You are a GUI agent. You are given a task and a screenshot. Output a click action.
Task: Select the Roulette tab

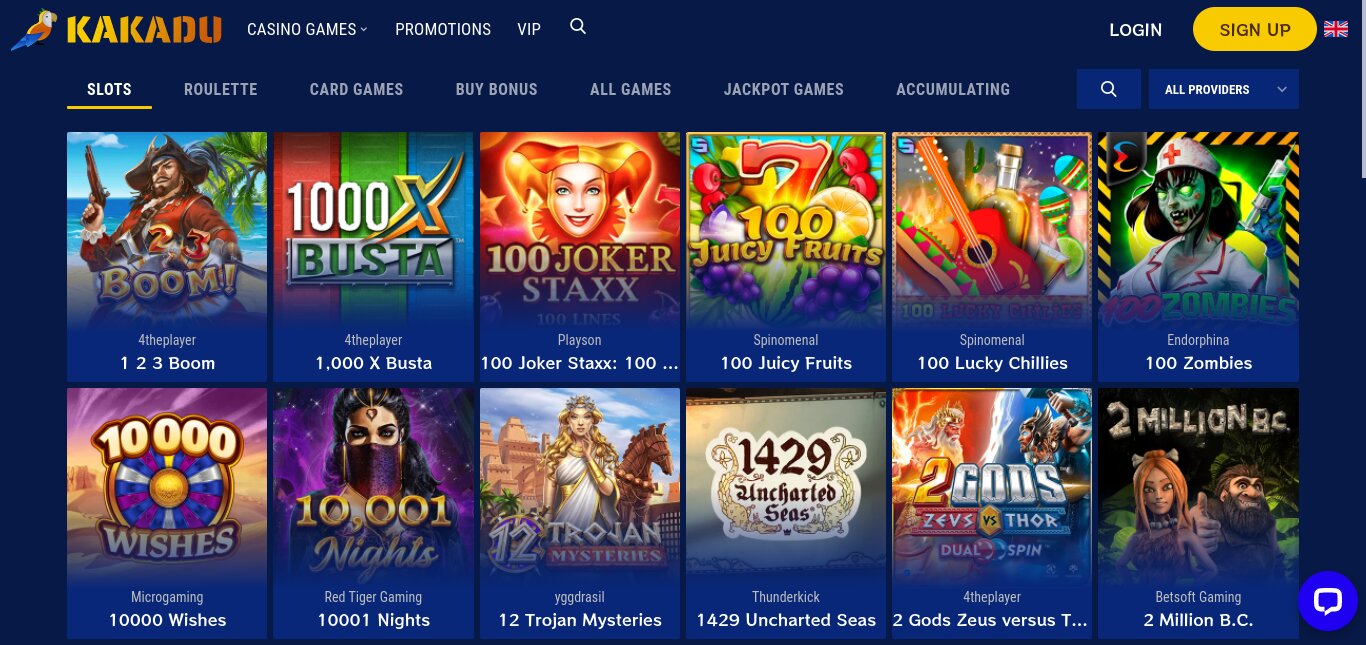[x=221, y=89]
